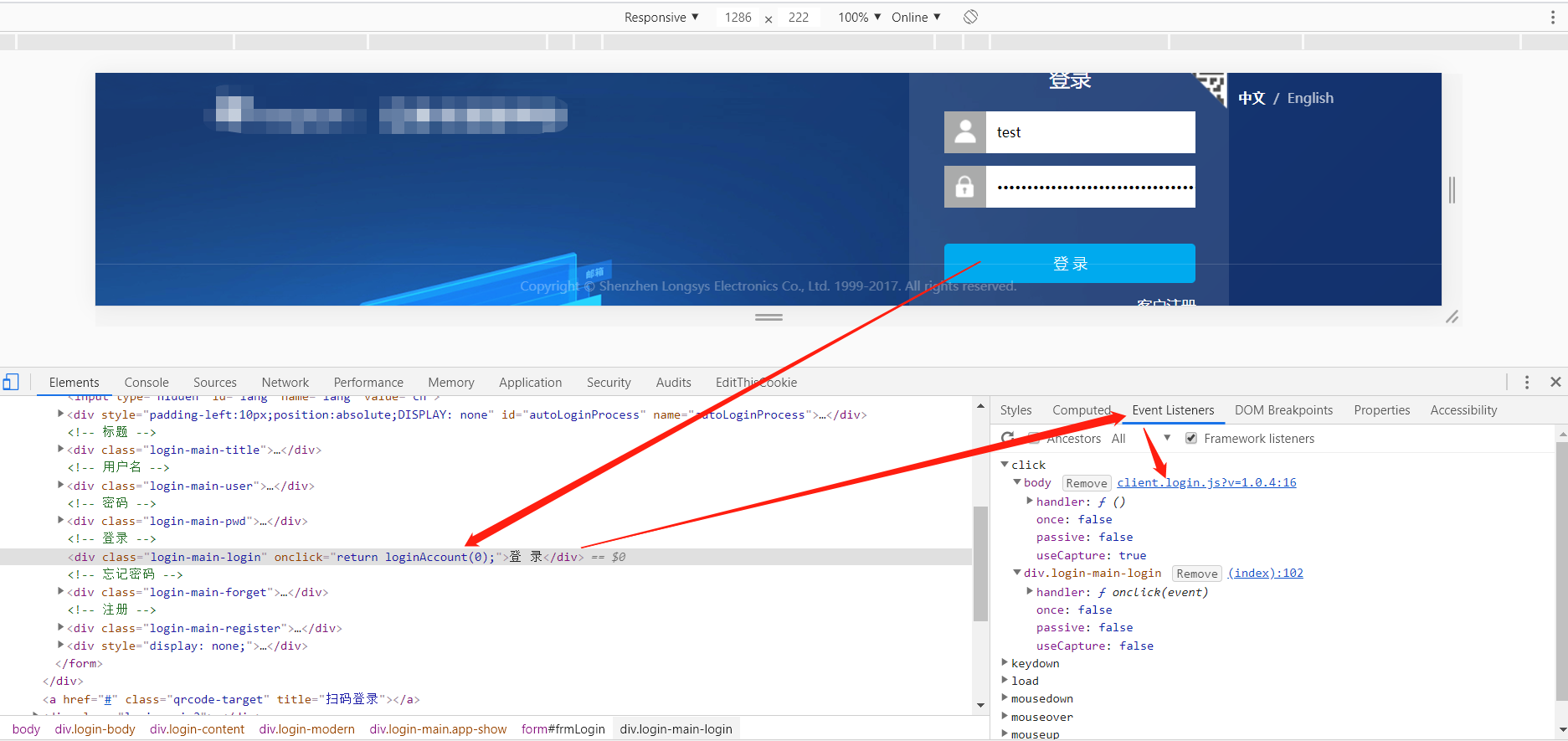This screenshot has width=1568, height=741.
Task: Click the password input field
Action: click(x=1091, y=187)
